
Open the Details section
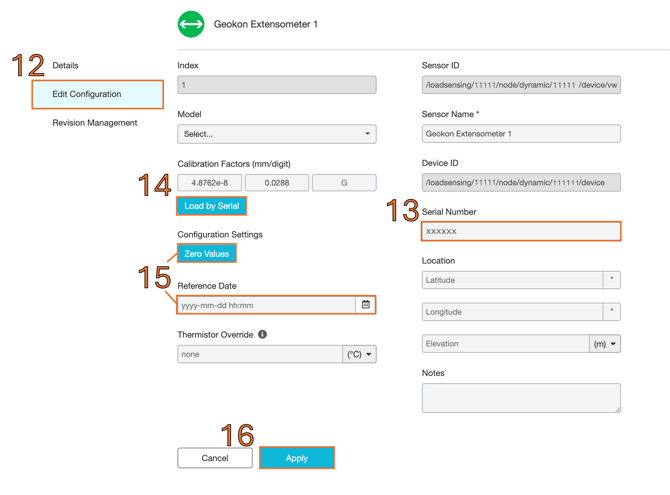[65, 65]
